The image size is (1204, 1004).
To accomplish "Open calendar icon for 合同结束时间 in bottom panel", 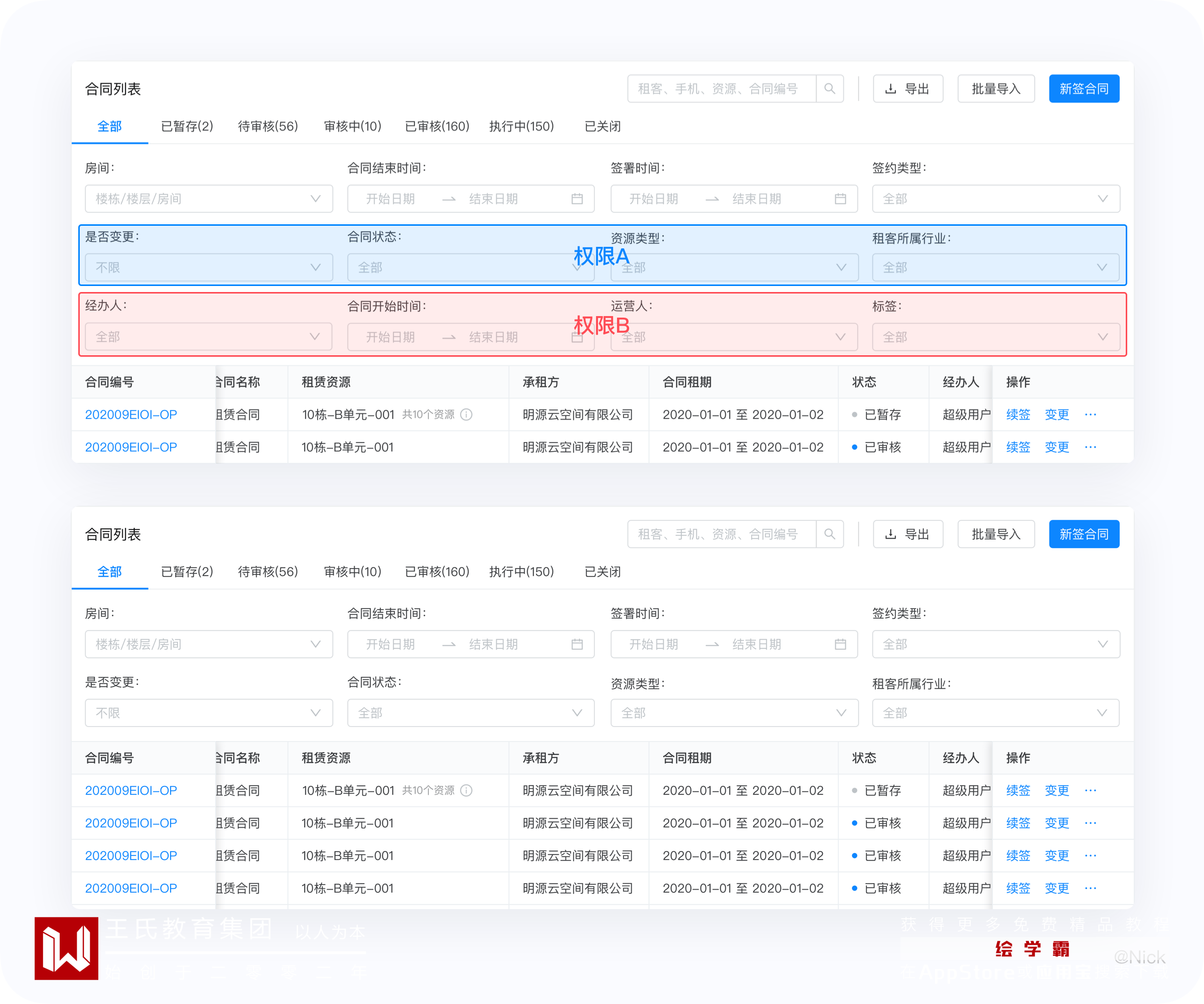I will (x=577, y=644).
